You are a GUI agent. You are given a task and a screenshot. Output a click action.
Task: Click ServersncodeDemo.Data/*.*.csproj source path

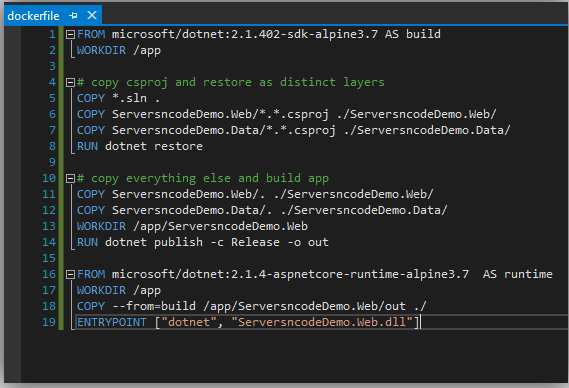(224, 130)
